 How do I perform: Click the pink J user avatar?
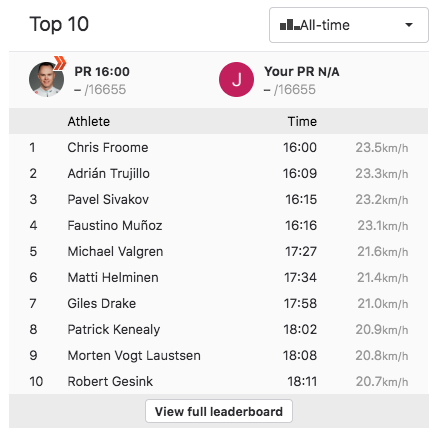(x=236, y=79)
